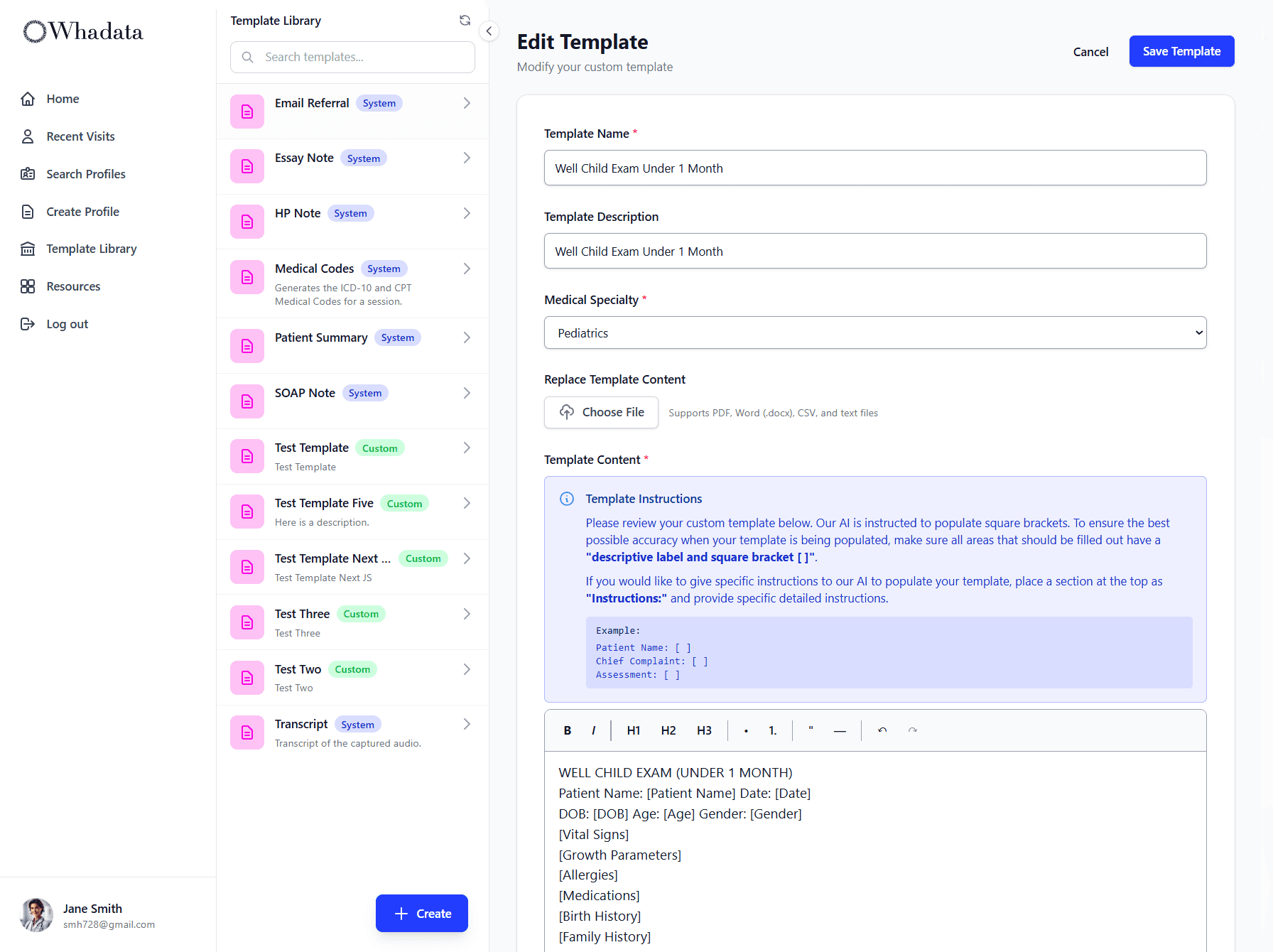Insert a numbered list in the editor
Screen dimensions: 1273x952
(773, 730)
